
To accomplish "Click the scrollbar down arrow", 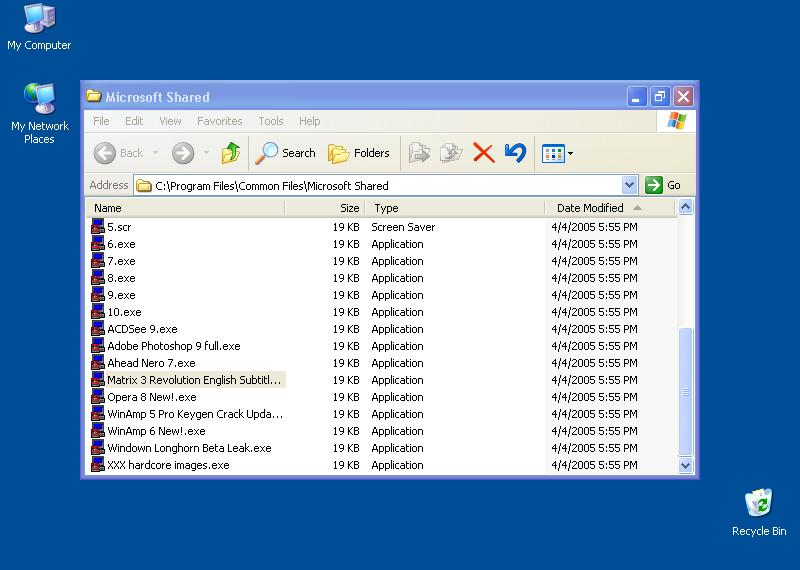I will [x=685, y=465].
